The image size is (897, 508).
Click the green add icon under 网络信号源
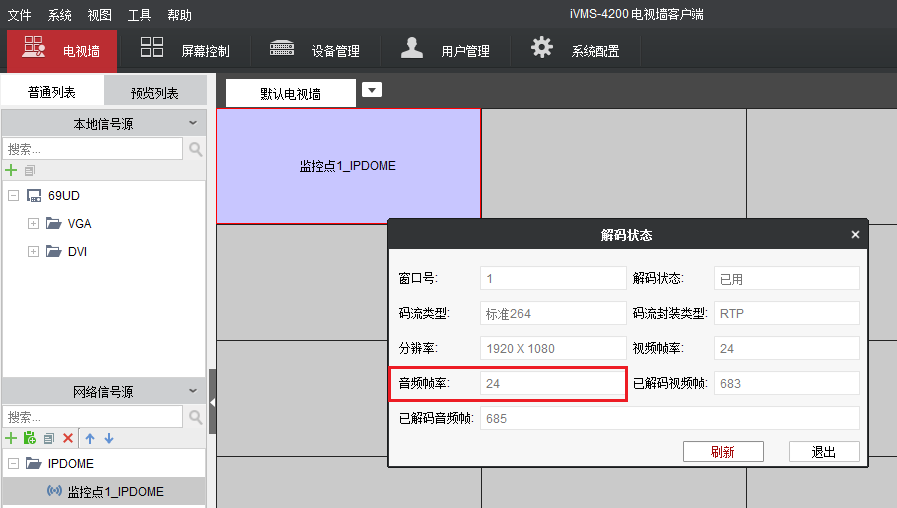coord(11,438)
